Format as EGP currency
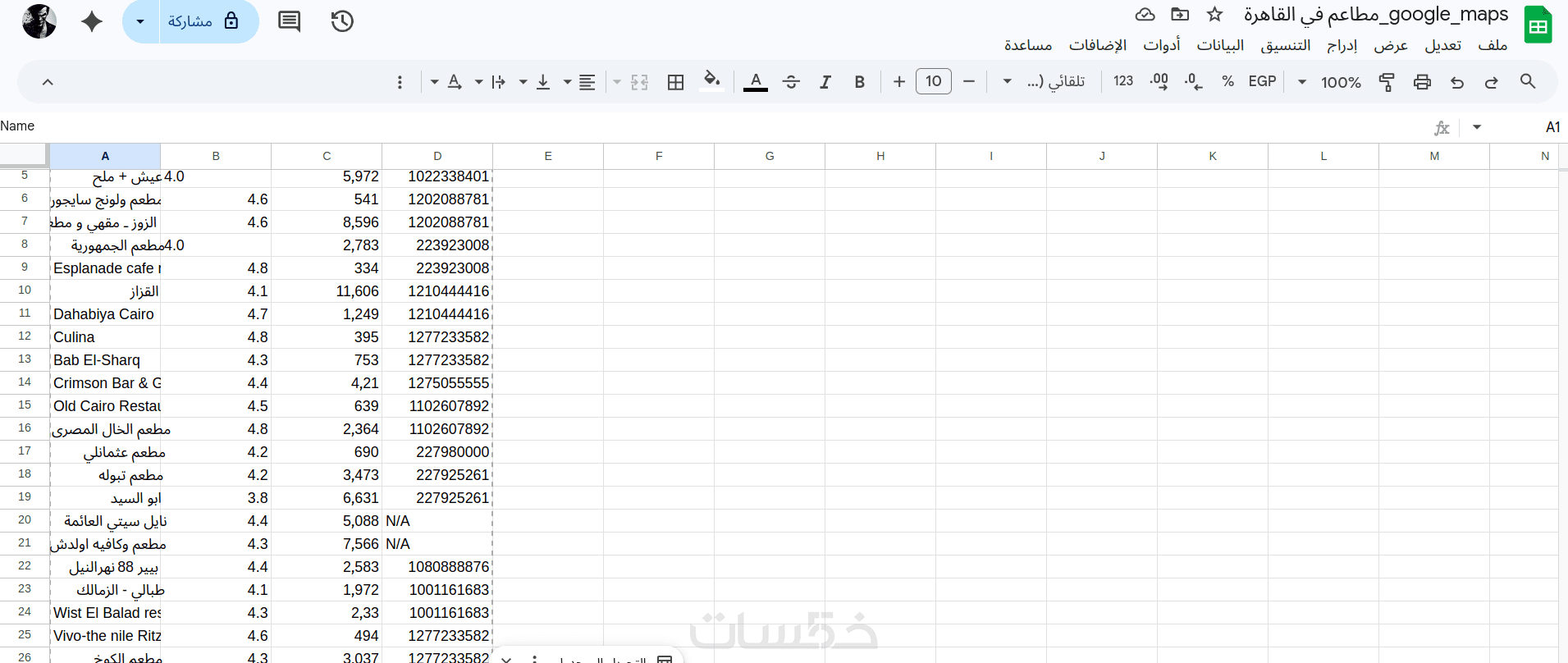The width and height of the screenshot is (1568, 663). [x=1262, y=81]
